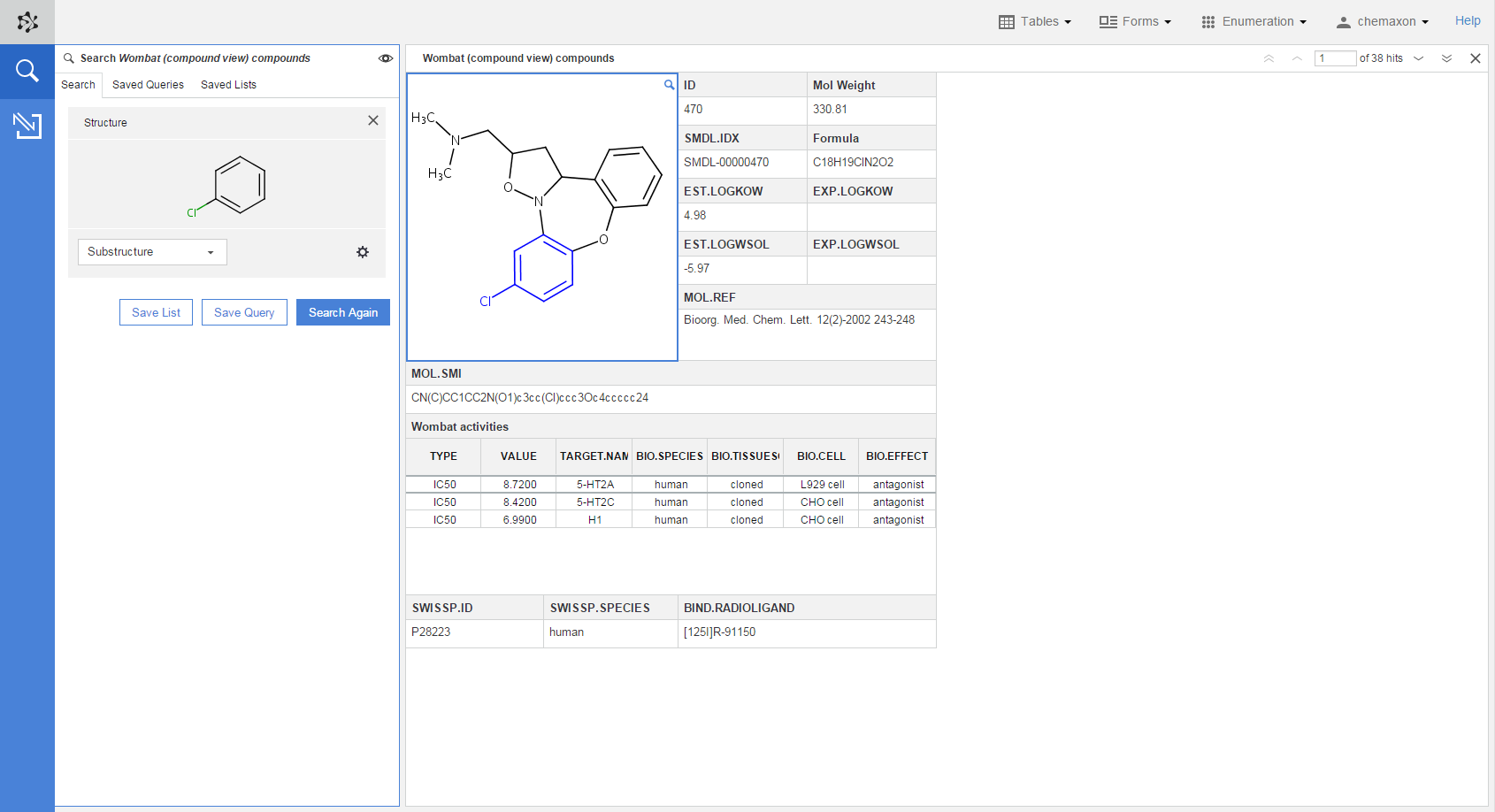This screenshot has height=812, width=1495.
Task: Jump to first hit with double-up arrow
Action: [x=1269, y=58]
